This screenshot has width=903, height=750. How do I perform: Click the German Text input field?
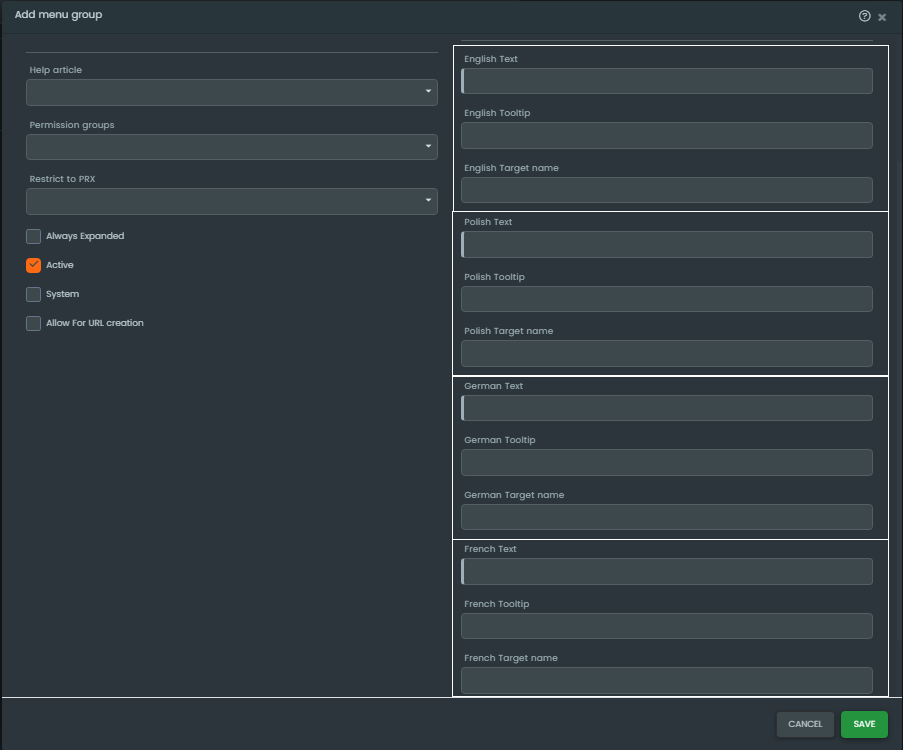(x=667, y=408)
